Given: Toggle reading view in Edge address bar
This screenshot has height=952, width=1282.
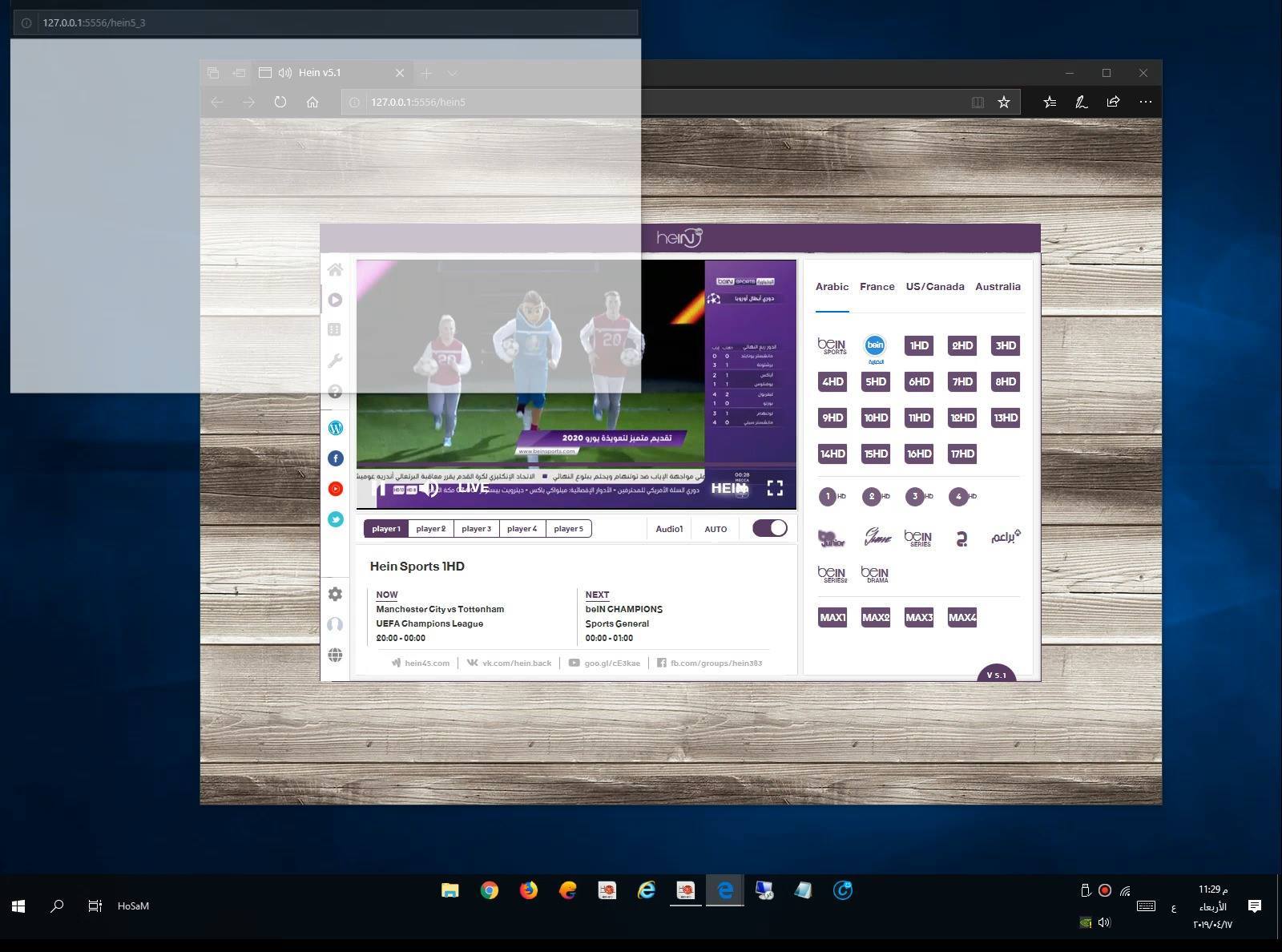Looking at the screenshot, I should [x=978, y=102].
